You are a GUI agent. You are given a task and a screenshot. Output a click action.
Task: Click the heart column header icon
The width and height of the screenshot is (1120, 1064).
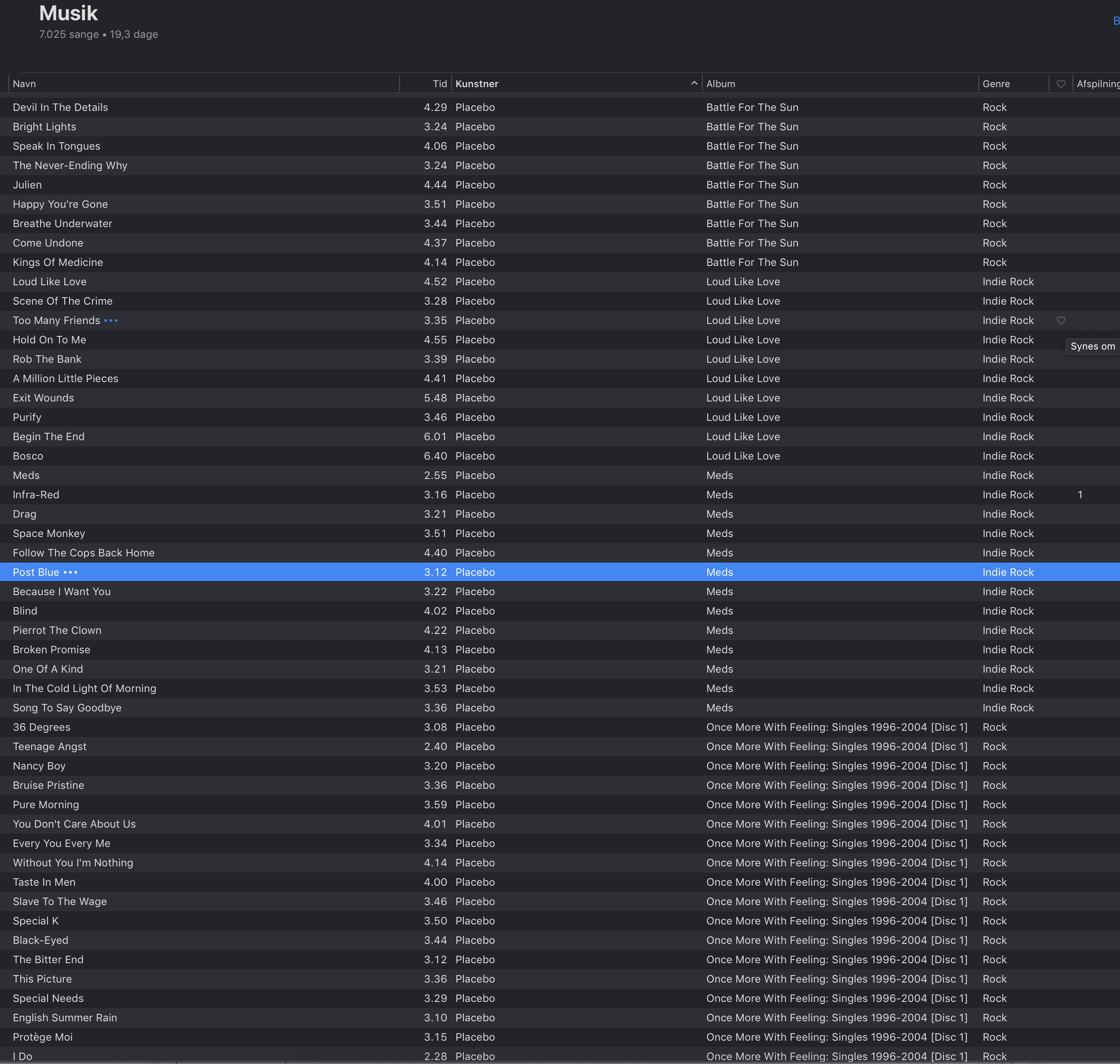[x=1061, y=84]
